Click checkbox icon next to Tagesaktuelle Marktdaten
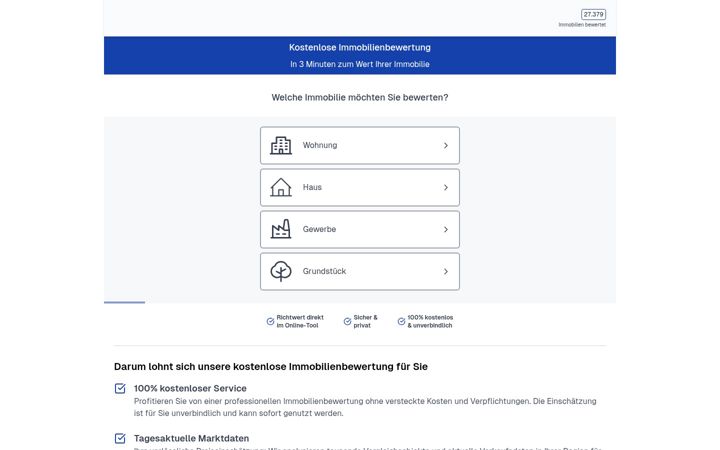Screen dimensions: 720x450 120,439
